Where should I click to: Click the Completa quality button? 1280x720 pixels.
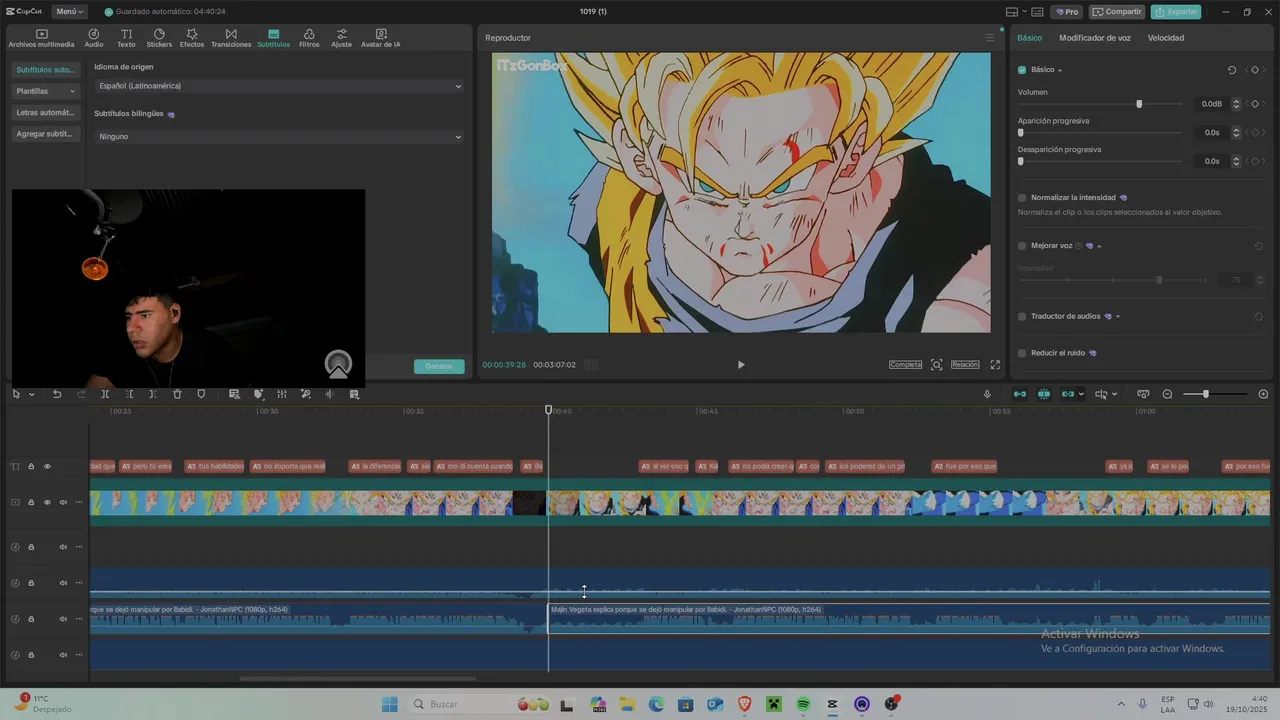(905, 365)
